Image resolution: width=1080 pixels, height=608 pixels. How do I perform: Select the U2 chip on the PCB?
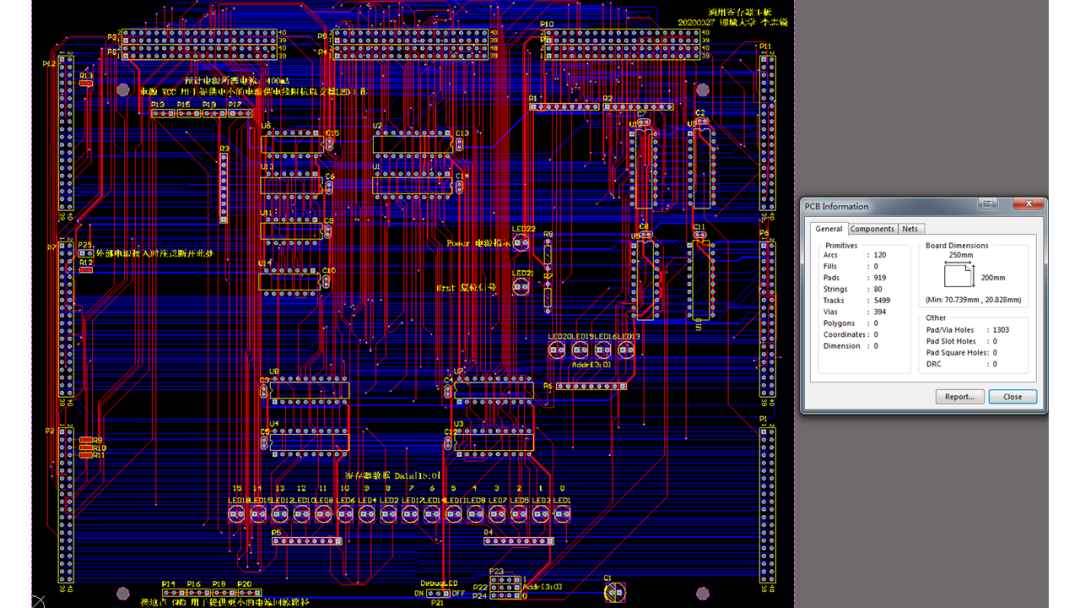point(413,144)
